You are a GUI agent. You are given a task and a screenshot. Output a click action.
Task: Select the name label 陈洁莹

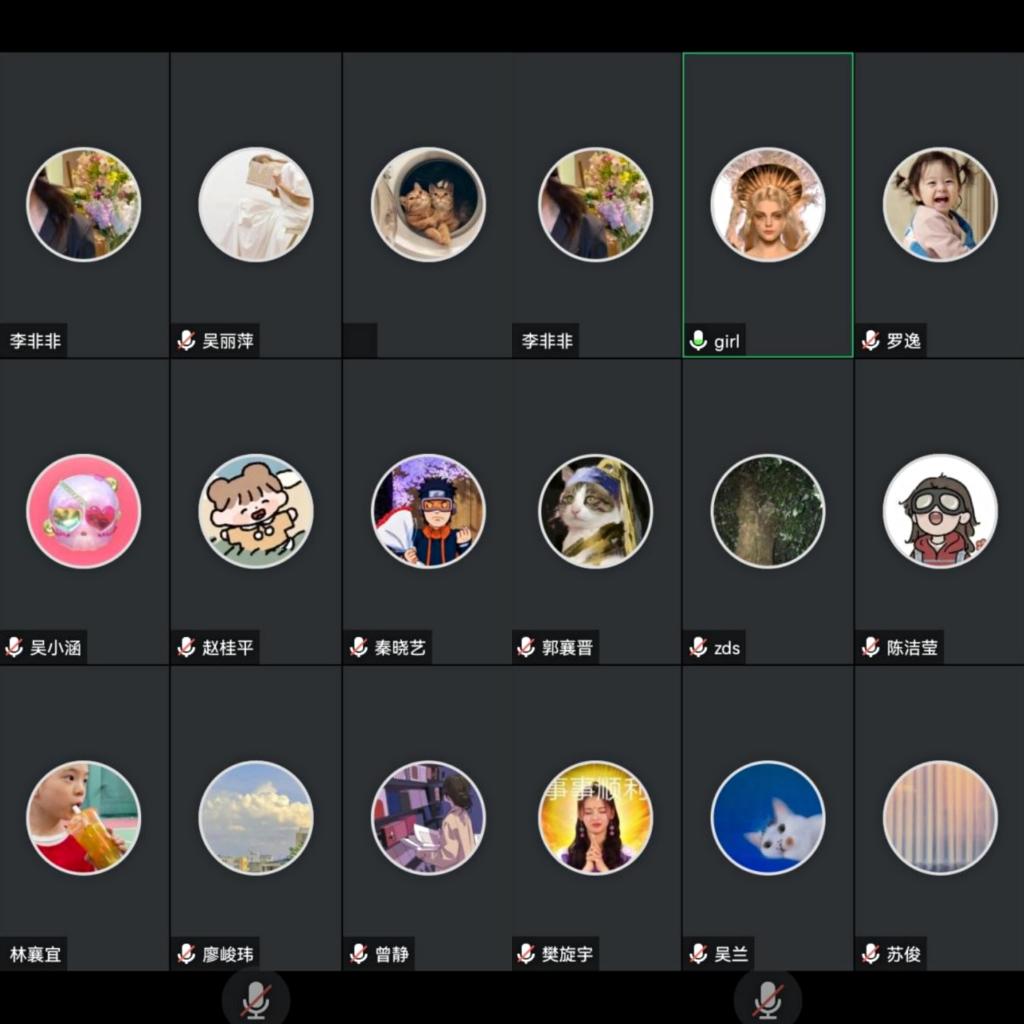click(912, 648)
